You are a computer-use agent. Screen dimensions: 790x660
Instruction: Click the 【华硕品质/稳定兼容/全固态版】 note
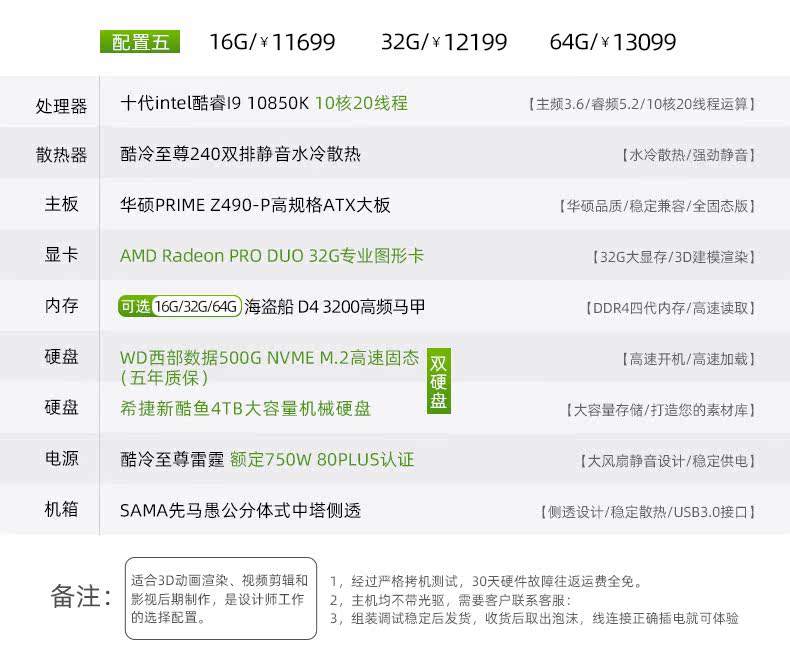click(657, 206)
